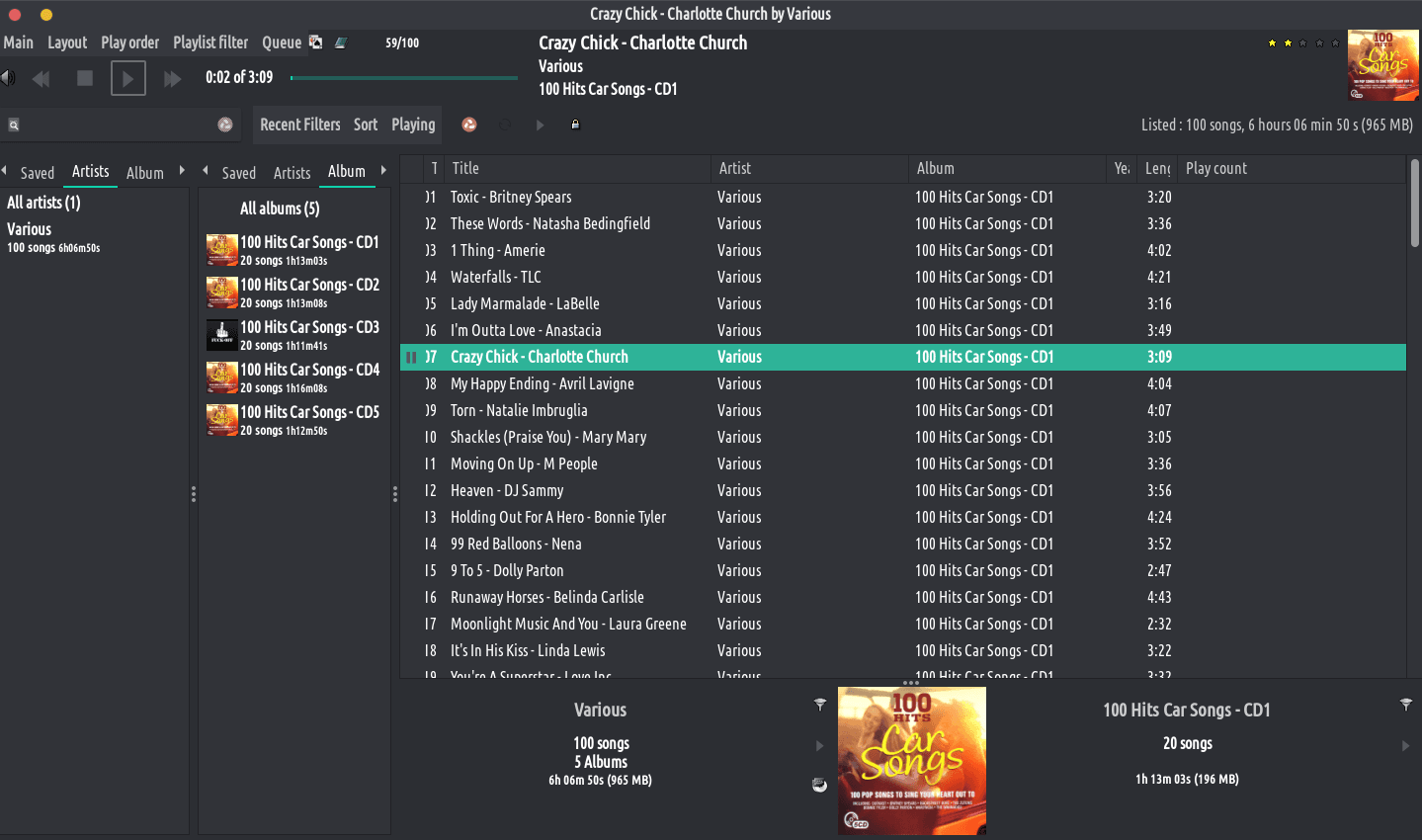Image resolution: width=1422 pixels, height=840 pixels.
Task: Click into the search input field
Action: [x=119, y=125]
